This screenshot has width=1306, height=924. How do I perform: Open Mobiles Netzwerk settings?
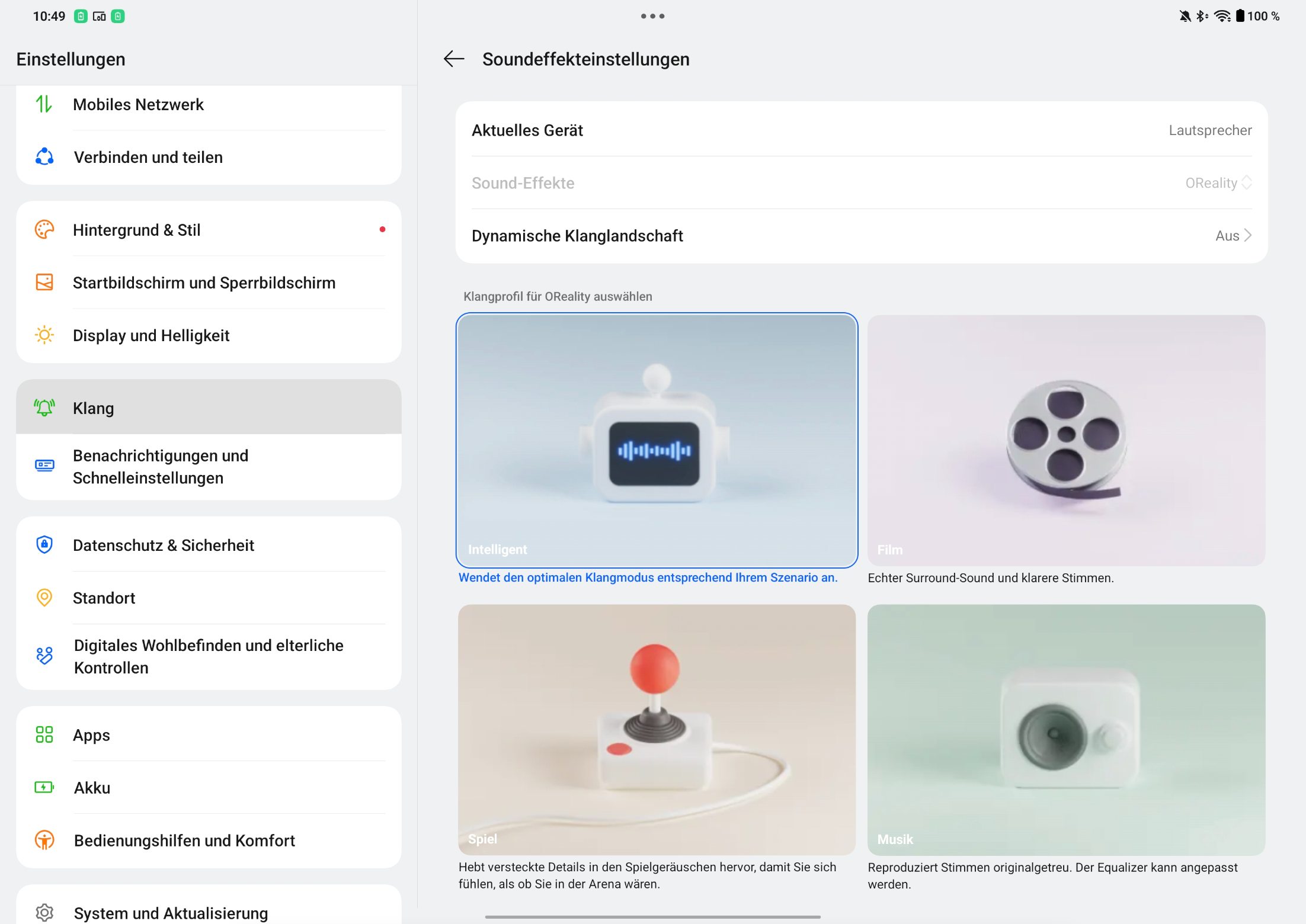click(x=209, y=104)
